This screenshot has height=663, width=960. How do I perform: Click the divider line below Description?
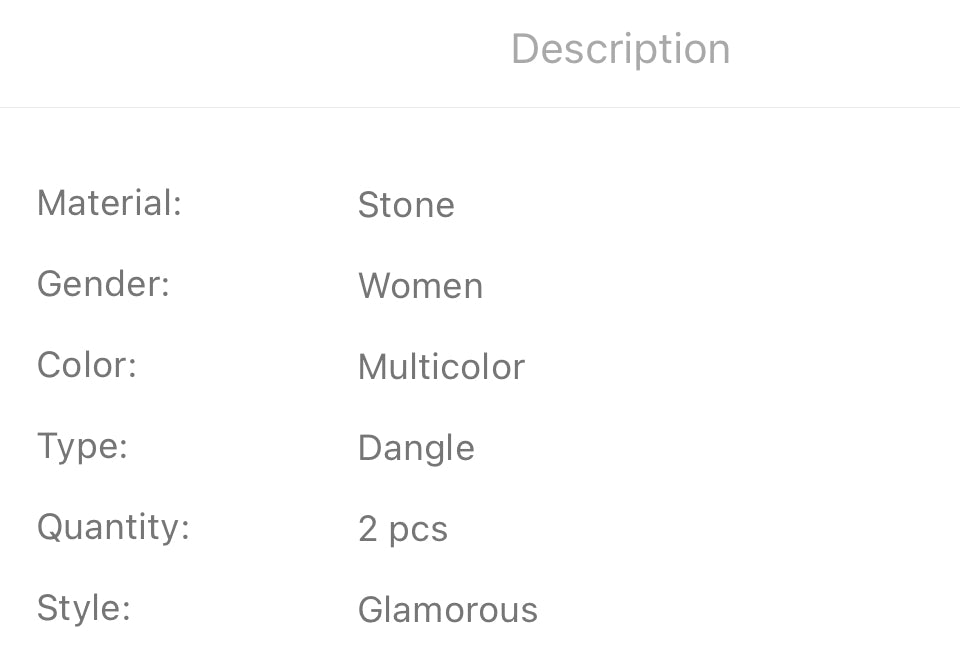(x=480, y=108)
